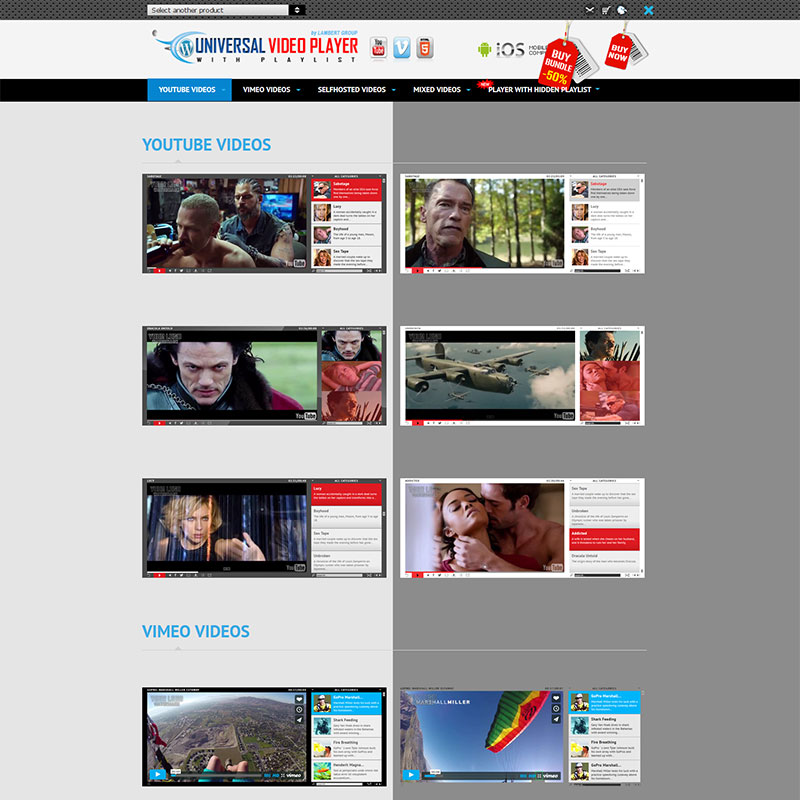The width and height of the screenshot is (800, 800).
Task: Toggle fullscreen in the dark Vimeo player
Action: click(x=283, y=776)
